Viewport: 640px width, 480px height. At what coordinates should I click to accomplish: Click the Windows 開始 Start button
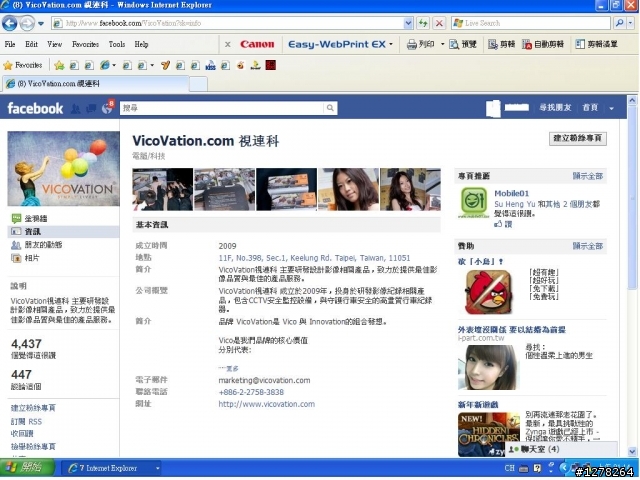(x=27, y=467)
